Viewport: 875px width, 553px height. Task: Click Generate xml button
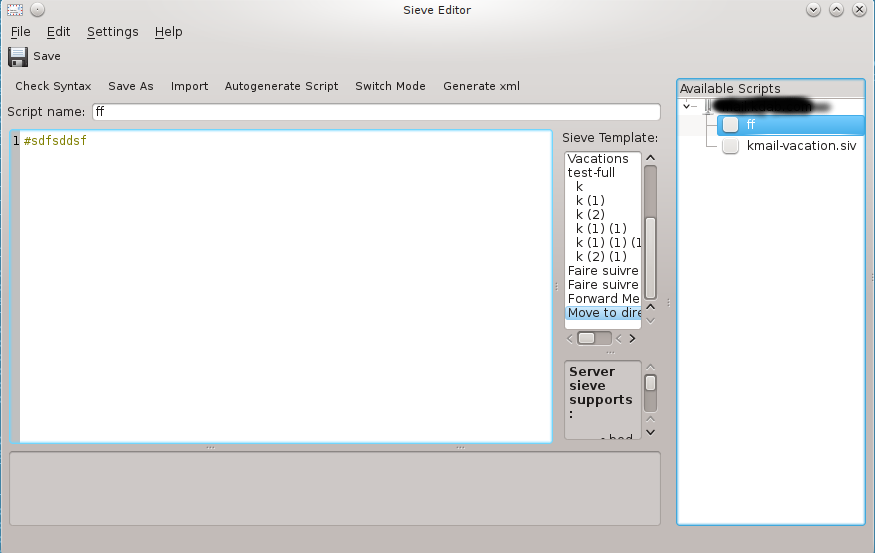[481, 86]
